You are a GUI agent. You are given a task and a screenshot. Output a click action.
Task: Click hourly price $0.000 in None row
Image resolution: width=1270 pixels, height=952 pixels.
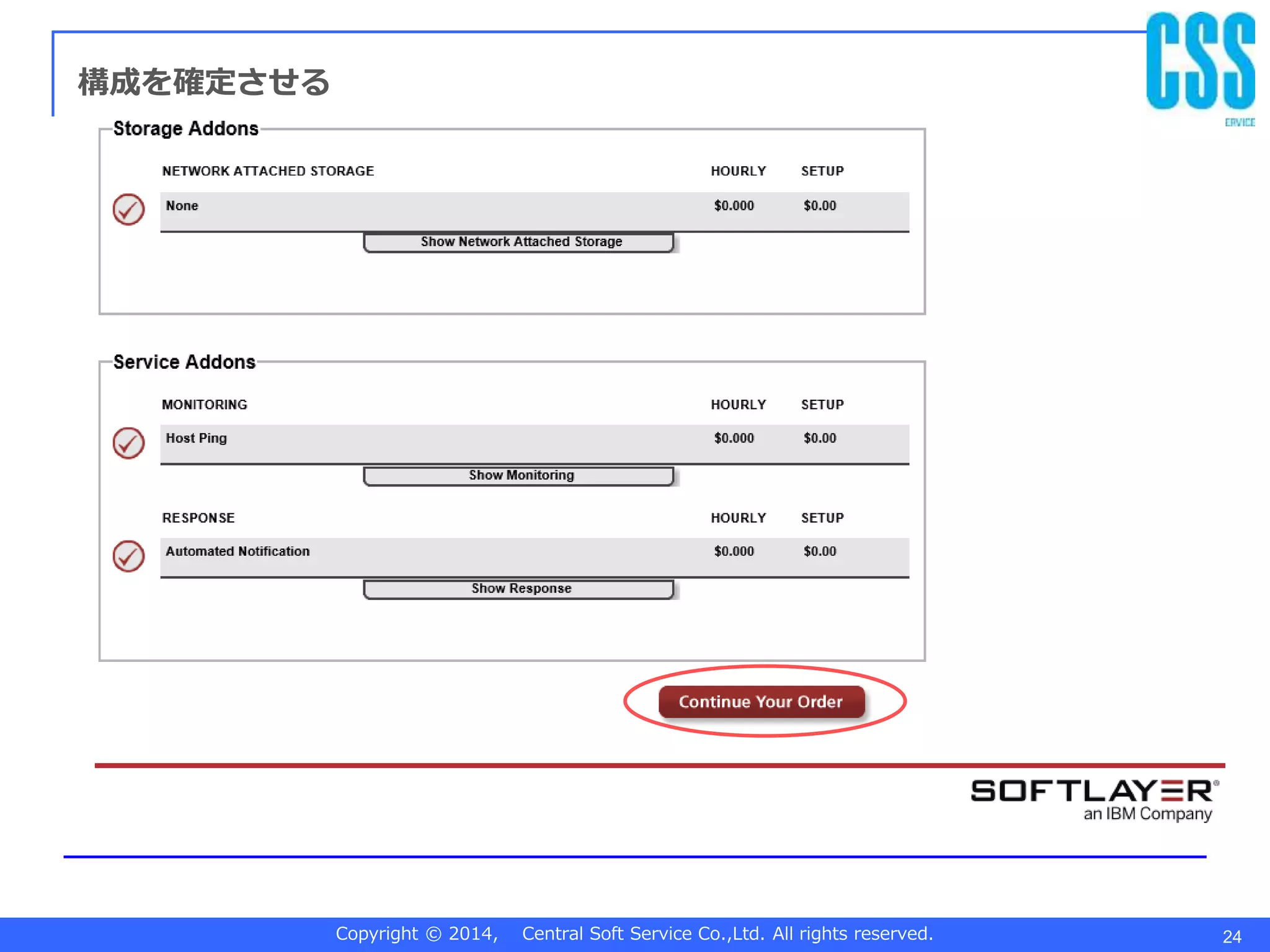(x=734, y=206)
